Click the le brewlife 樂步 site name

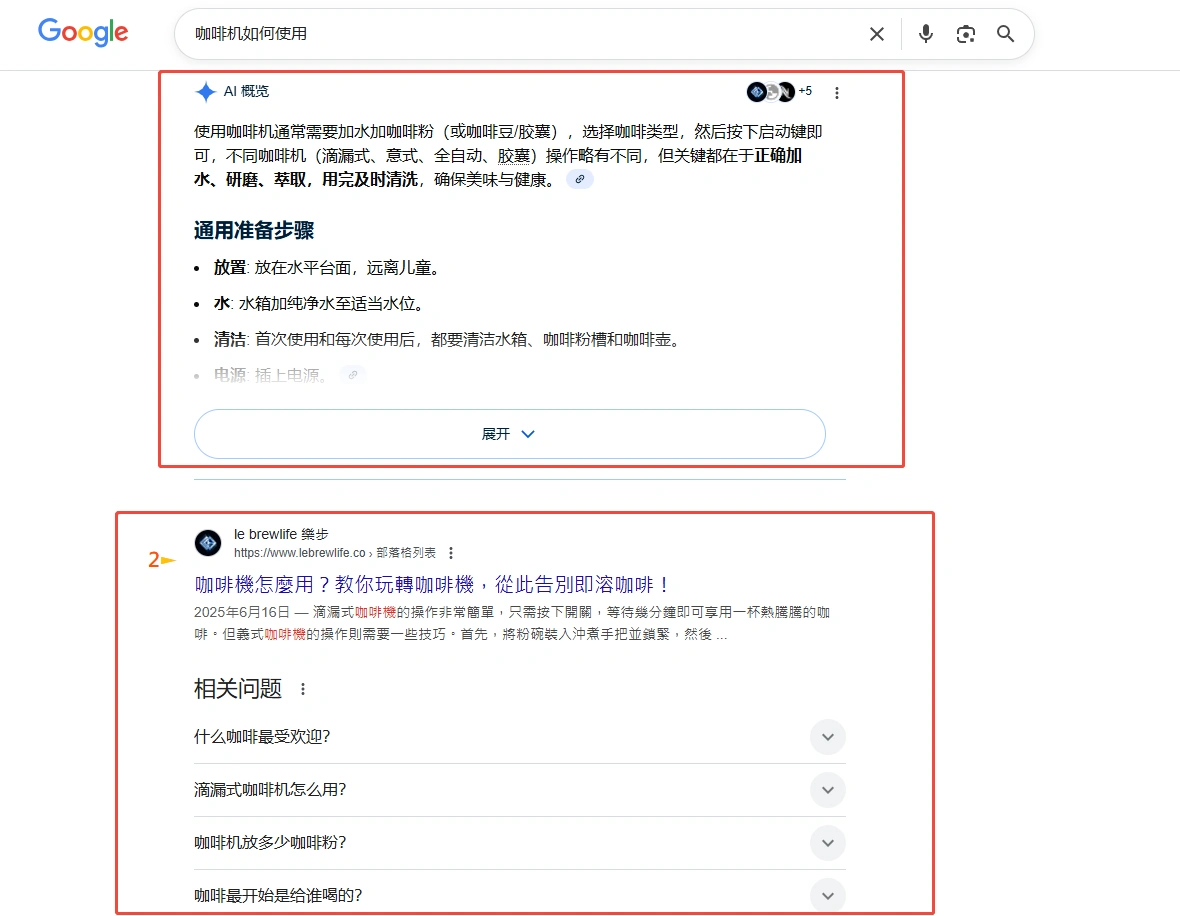pyautogui.click(x=281, y=534)
